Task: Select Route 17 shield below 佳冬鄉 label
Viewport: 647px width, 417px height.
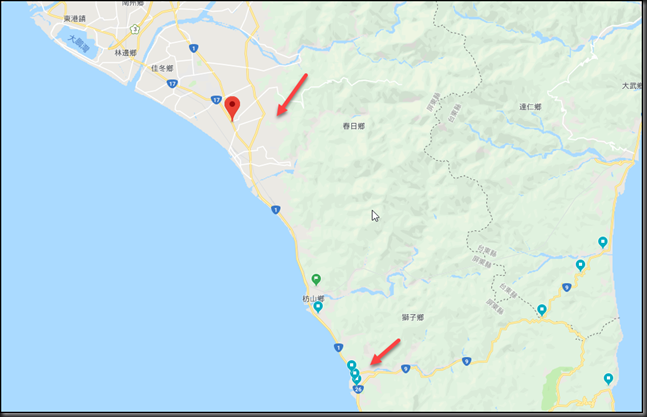Action: point(172,84)
